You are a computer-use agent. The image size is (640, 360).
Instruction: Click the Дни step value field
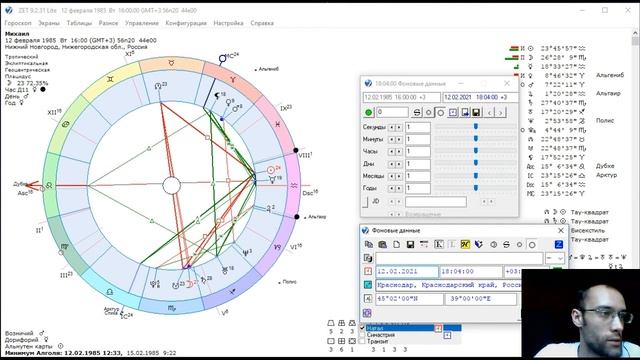click(418, 164)
